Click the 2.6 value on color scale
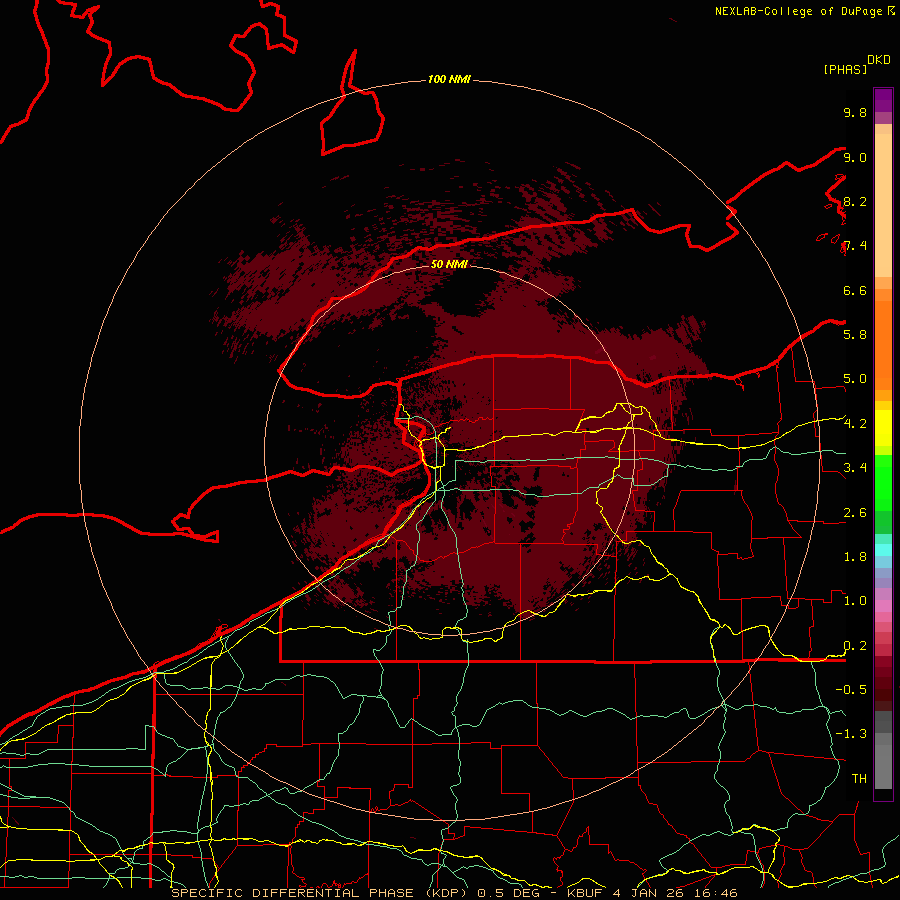Image resolution: width=900 pixels, height=900 pixels. point(855,513)
